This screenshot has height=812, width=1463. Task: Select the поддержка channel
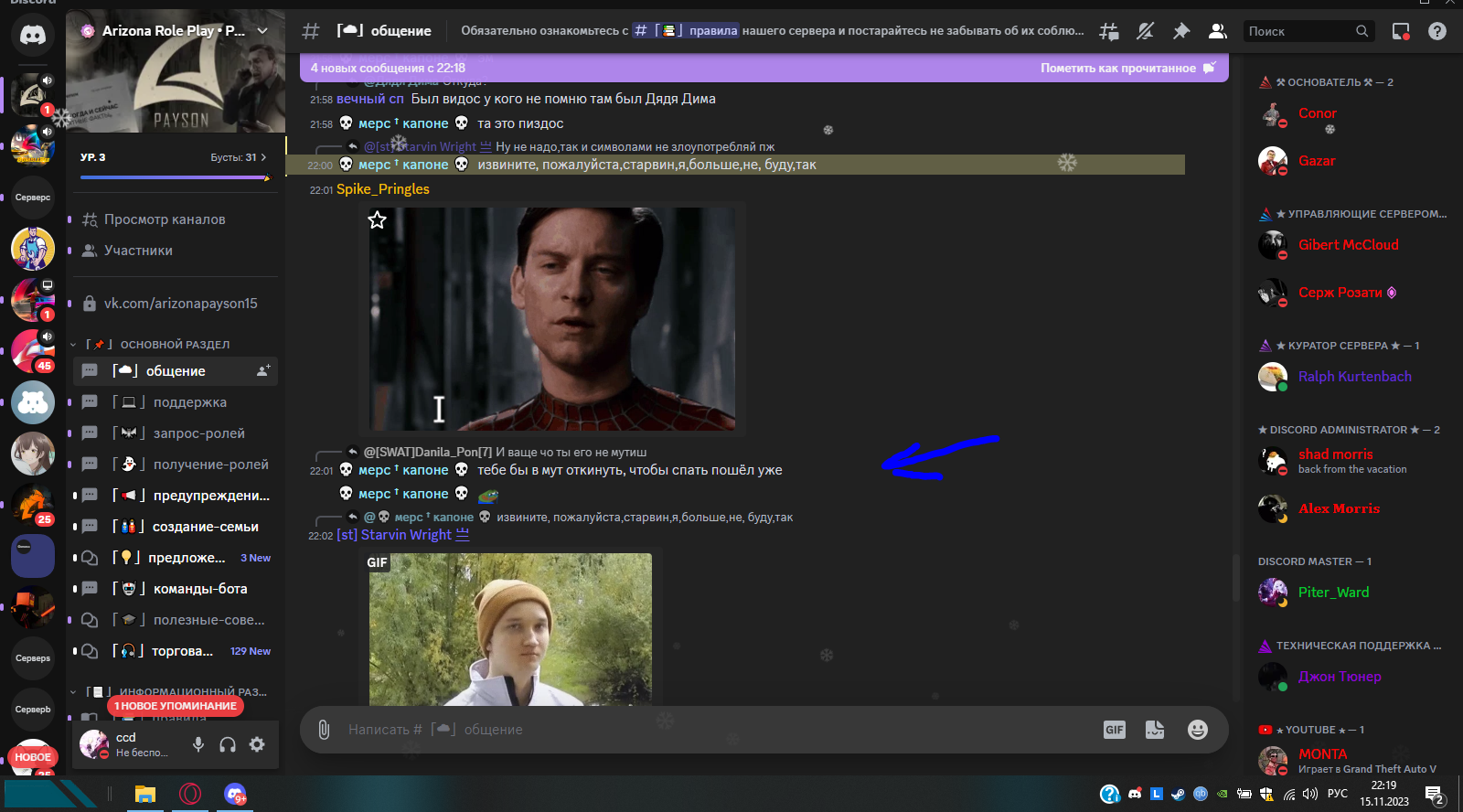tap(174, 402)
